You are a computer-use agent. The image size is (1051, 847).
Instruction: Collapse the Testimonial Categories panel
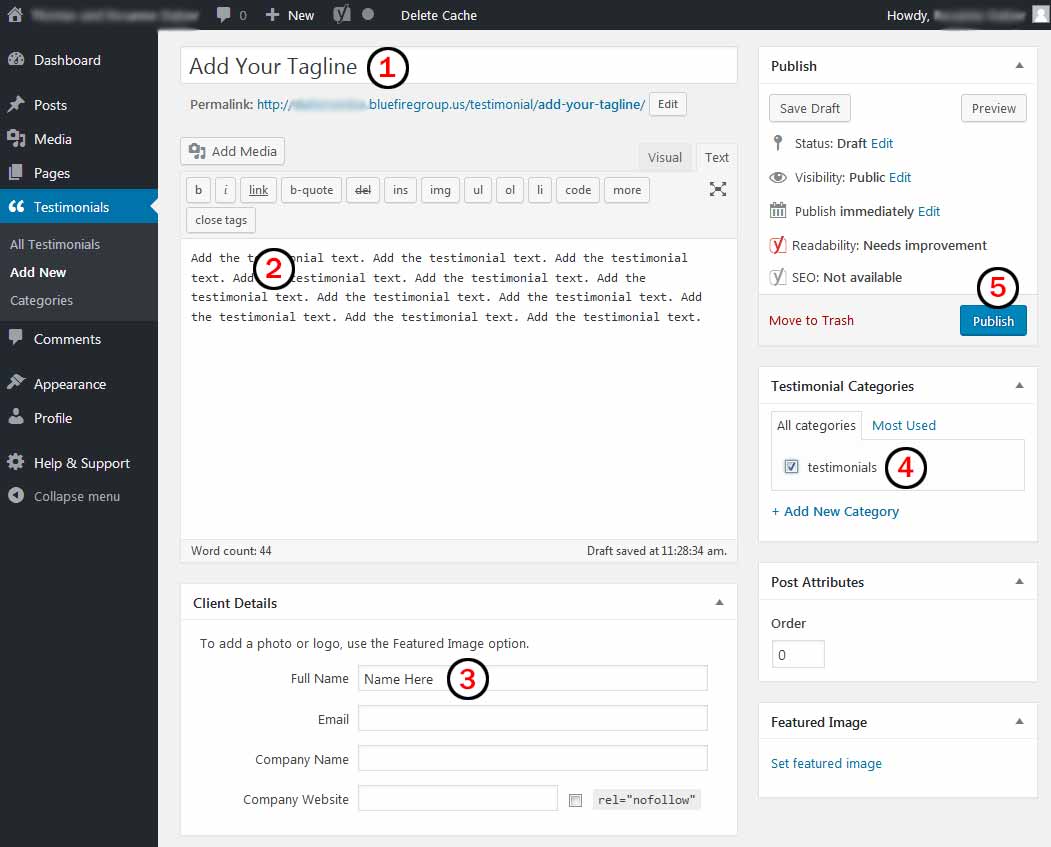click(x=1019, y=385)
